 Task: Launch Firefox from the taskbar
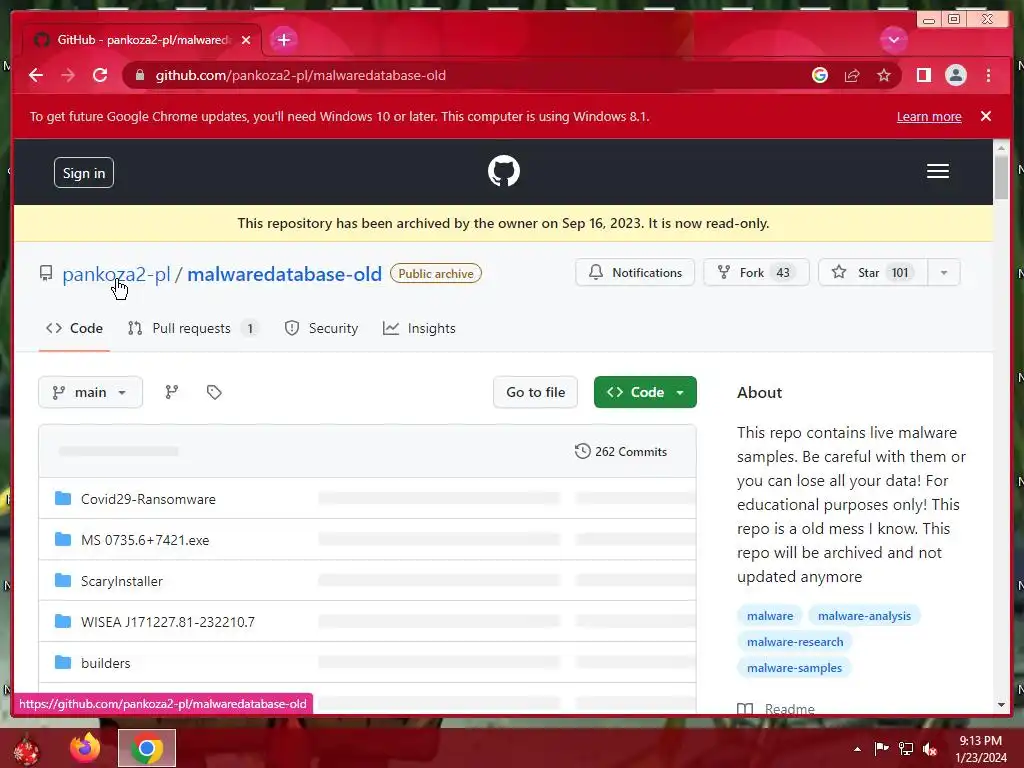(86, 748)
